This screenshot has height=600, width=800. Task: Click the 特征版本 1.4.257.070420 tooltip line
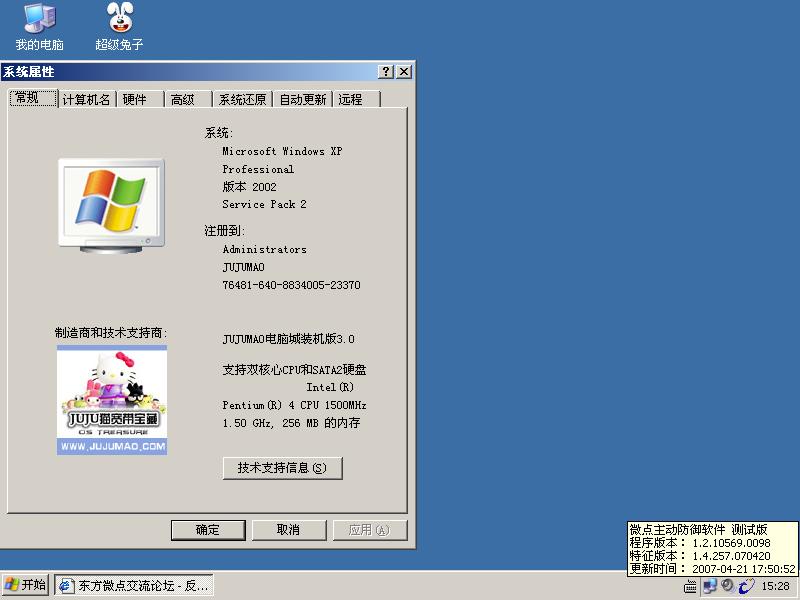click(x=699, y=556)
